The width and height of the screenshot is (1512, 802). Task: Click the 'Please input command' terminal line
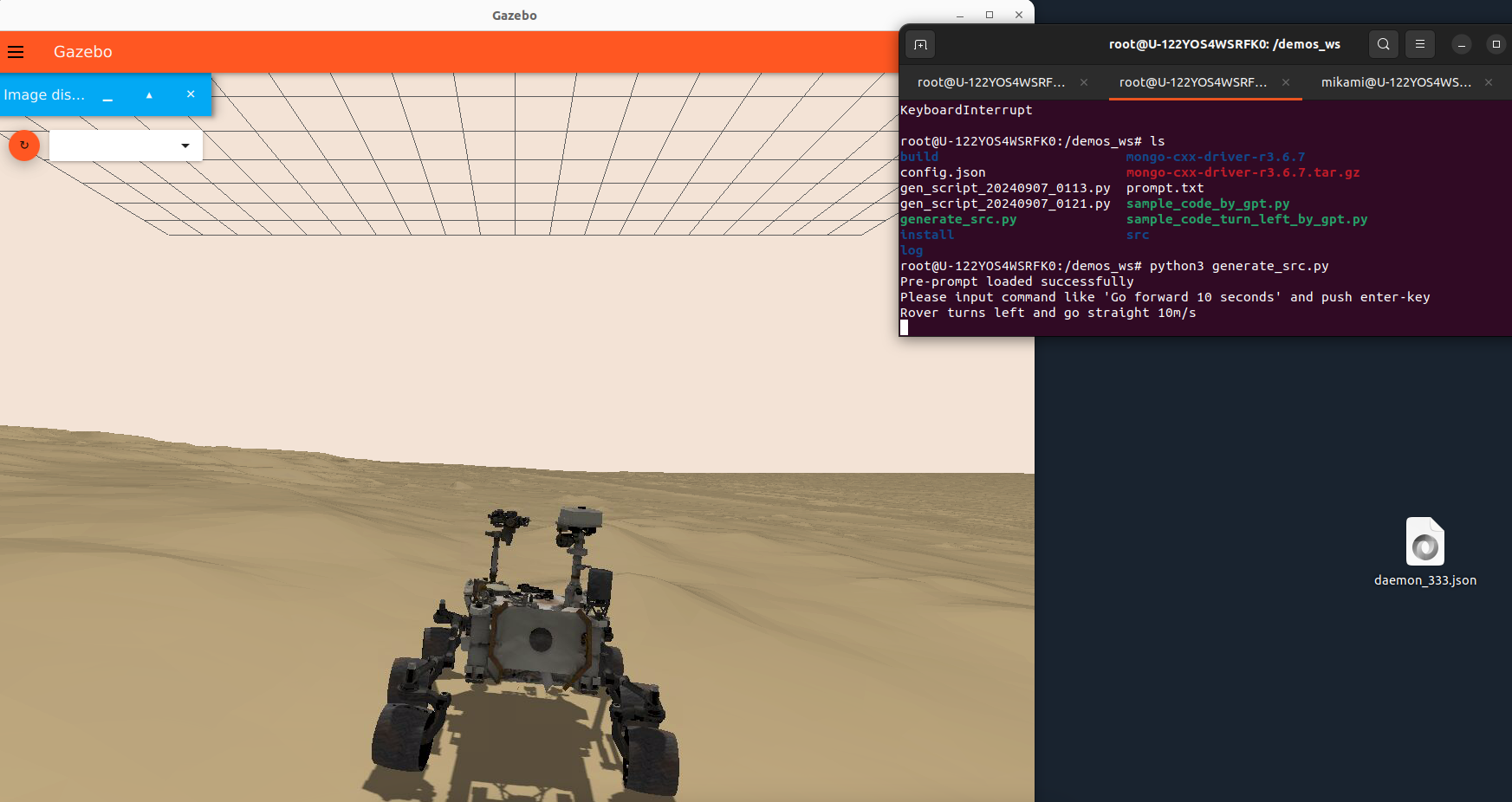pos(1165,298)
